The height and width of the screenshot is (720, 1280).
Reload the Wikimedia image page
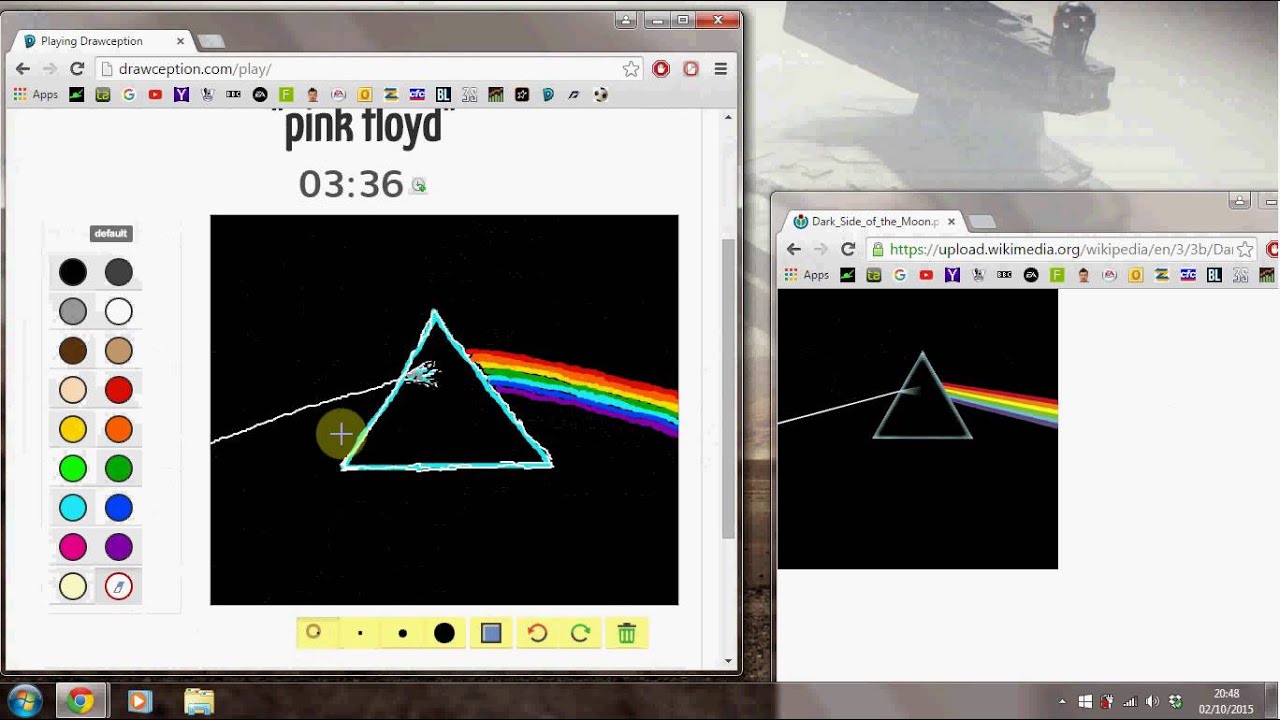click(848, 249)
